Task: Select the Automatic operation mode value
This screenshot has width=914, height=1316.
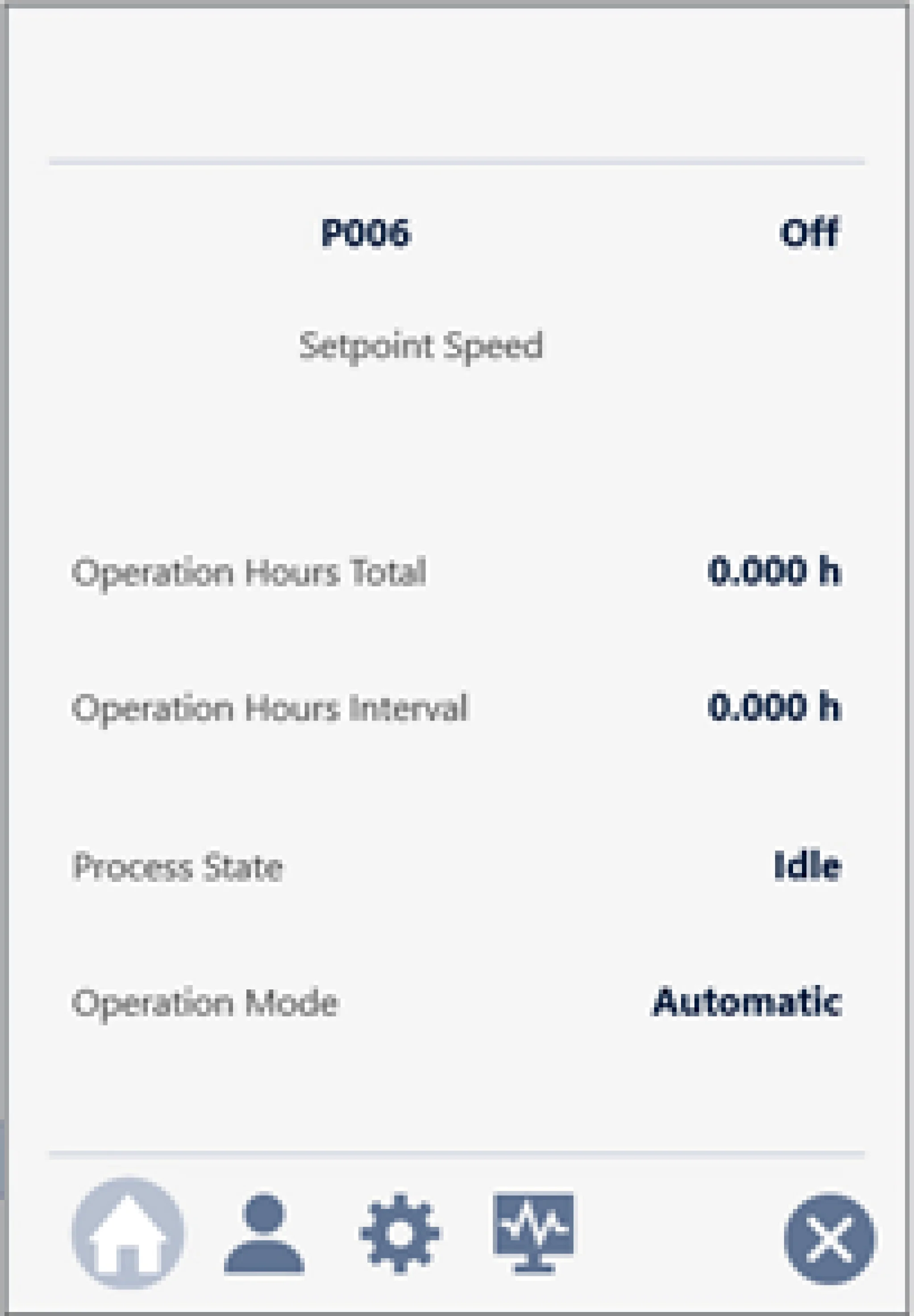Action: [747, 1002]
